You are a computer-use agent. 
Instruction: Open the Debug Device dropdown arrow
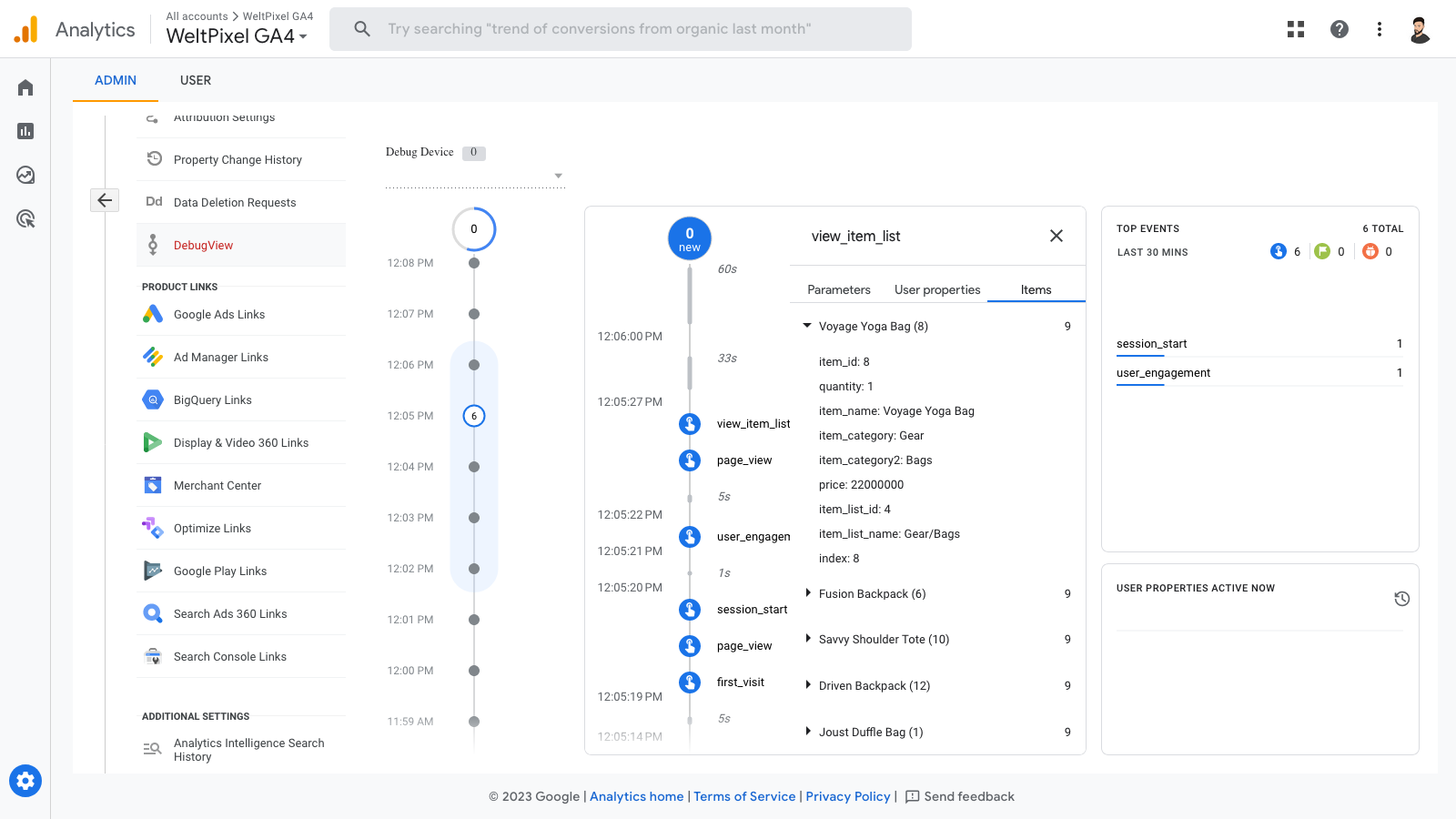559,176
